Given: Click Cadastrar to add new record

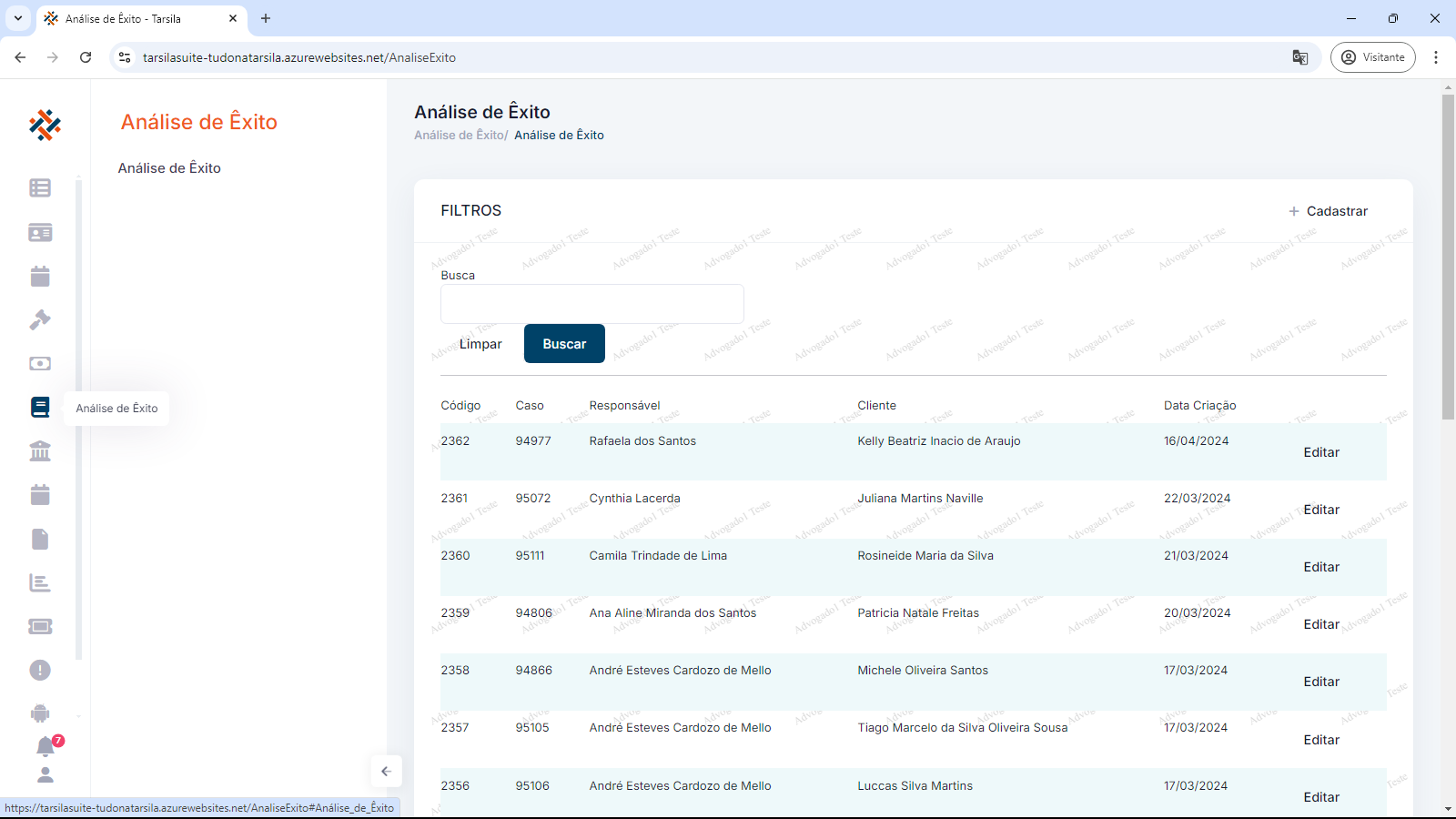Looking at the screenshot, I should (1329, 211).
